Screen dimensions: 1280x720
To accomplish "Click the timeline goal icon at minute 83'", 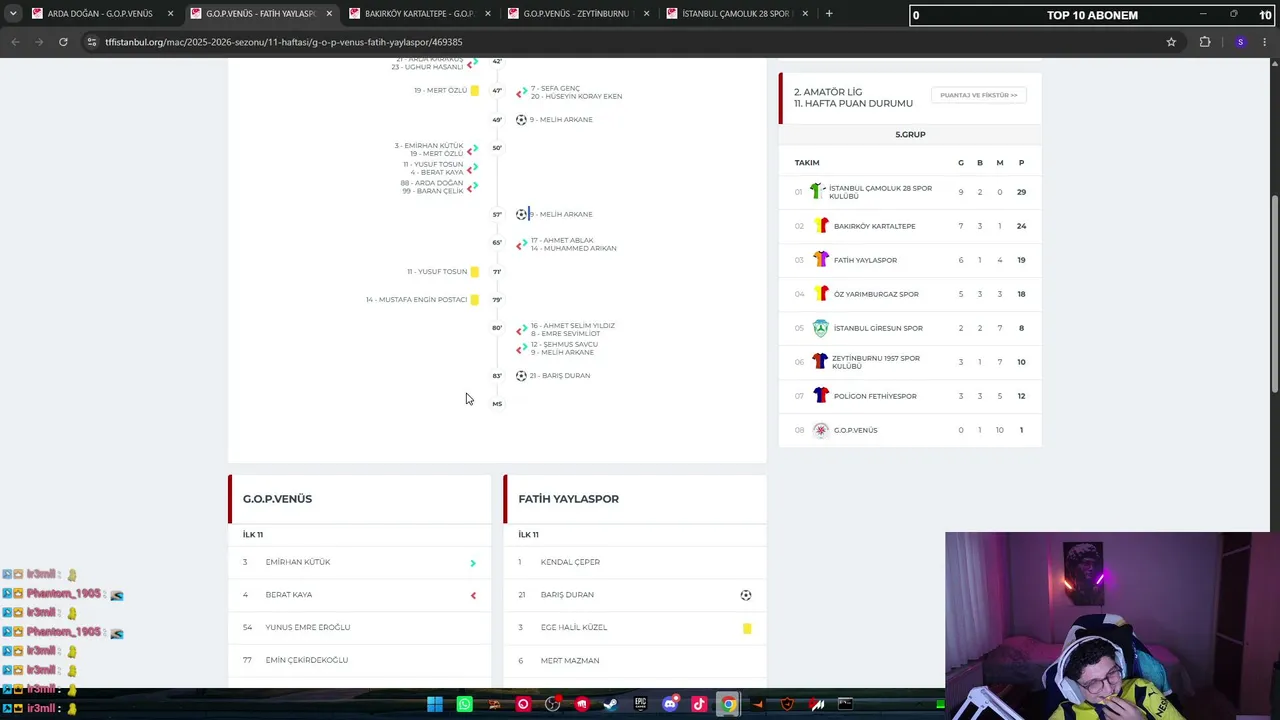I will click(521, 376).
